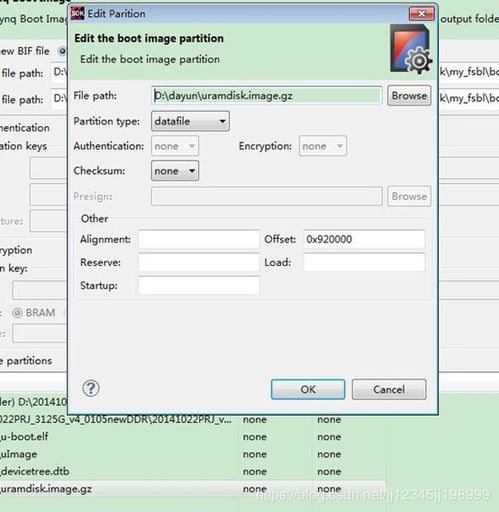Select the new BIF file radio button
This screenshot has width=499, height=512.
tap(62, 51)
